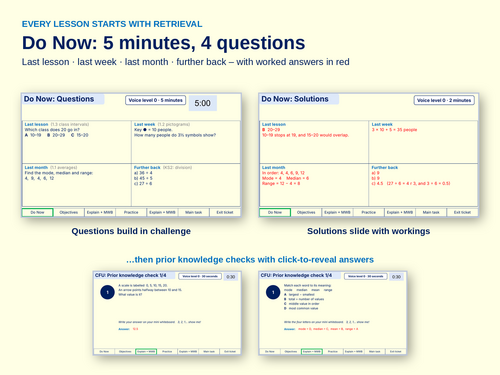Select Explain + MWB tab after Objectives on Questions slide

click(x=100, y=212)
